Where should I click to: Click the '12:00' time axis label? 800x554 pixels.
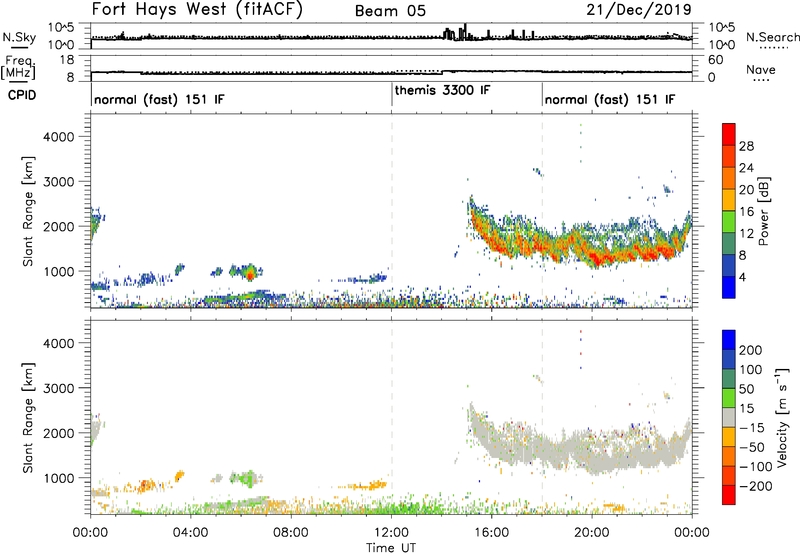coord(391,533)
